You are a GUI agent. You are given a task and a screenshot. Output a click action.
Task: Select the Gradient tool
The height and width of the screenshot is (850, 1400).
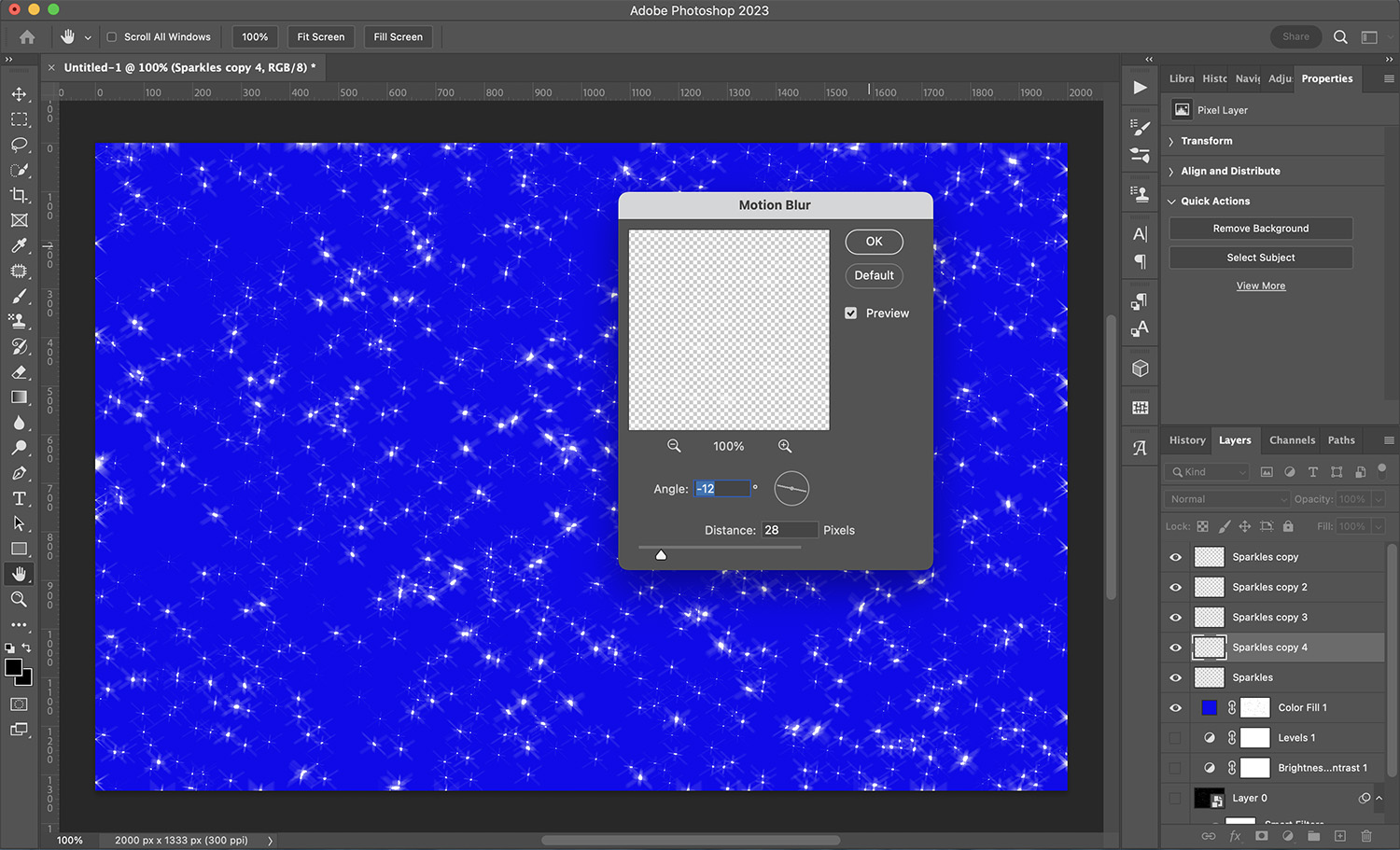[19, 397]
